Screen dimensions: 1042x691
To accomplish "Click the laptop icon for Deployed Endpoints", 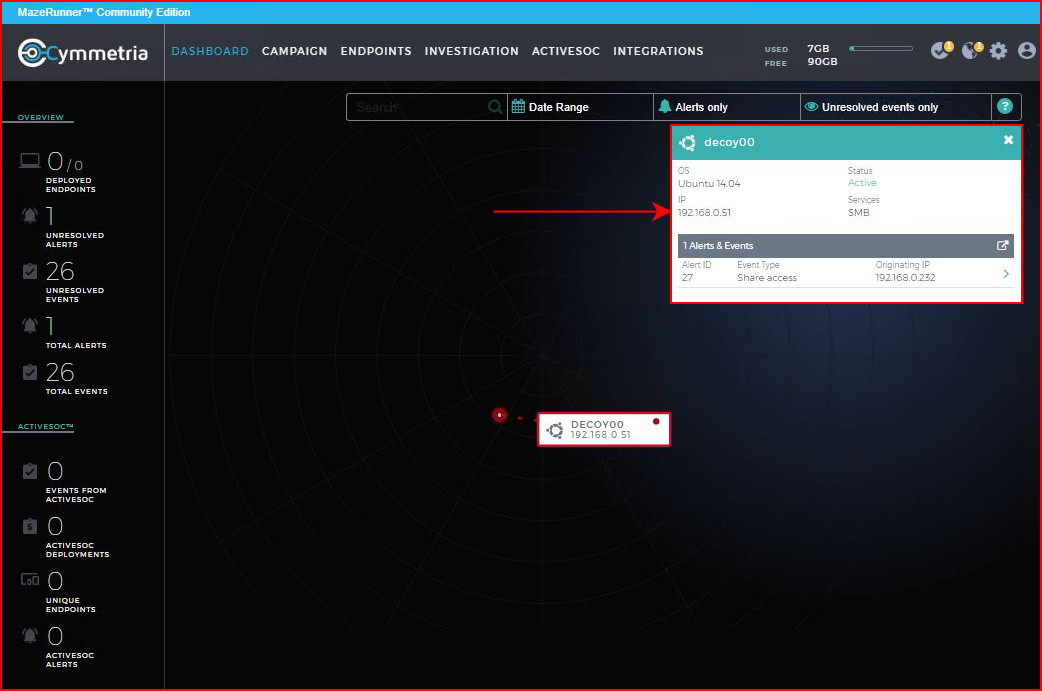I will coord(30,161).
